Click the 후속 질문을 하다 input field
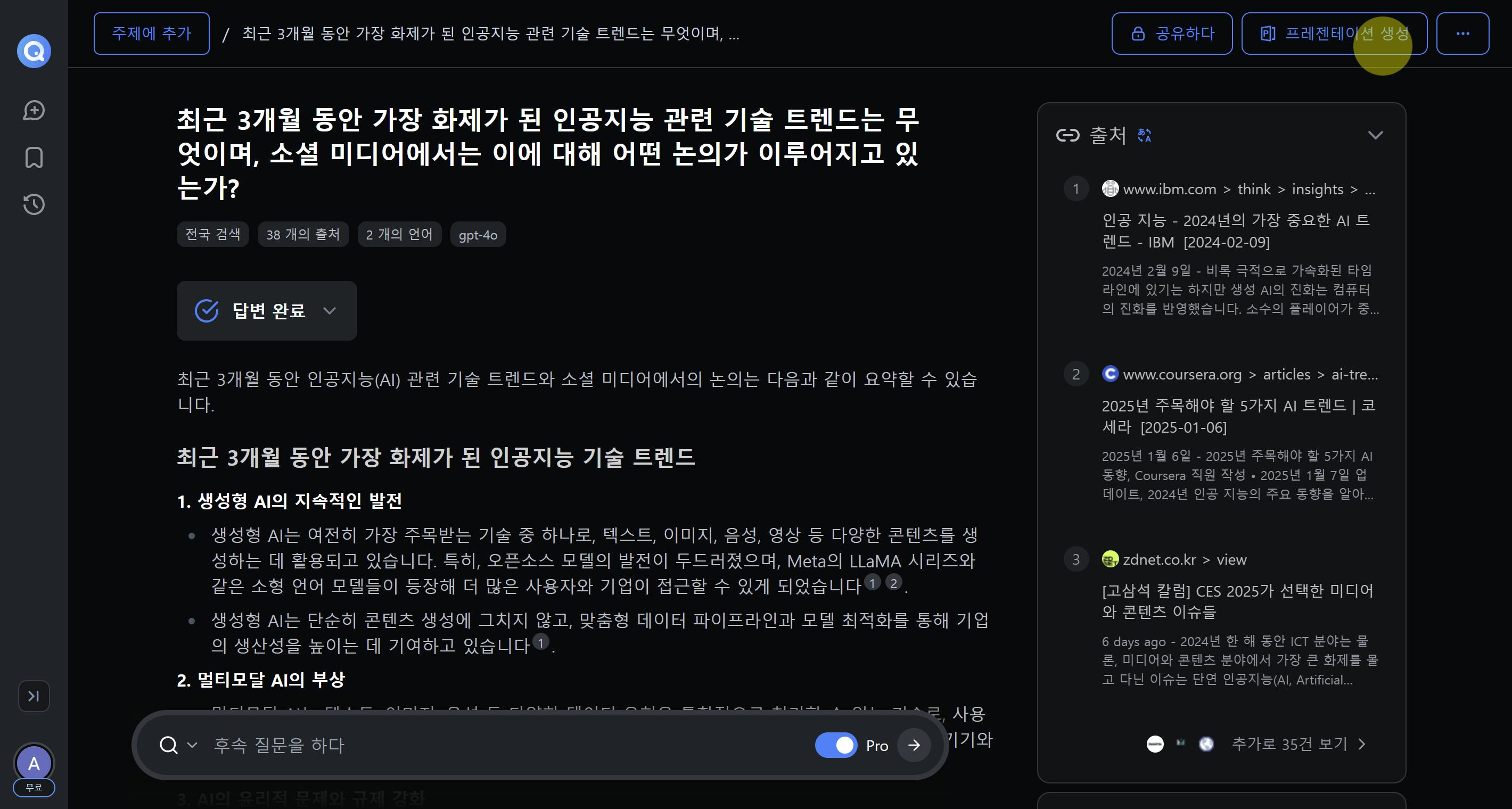The width and height of the screenshot is (1512, 809). pyautogui.click(x=505, y=745)
